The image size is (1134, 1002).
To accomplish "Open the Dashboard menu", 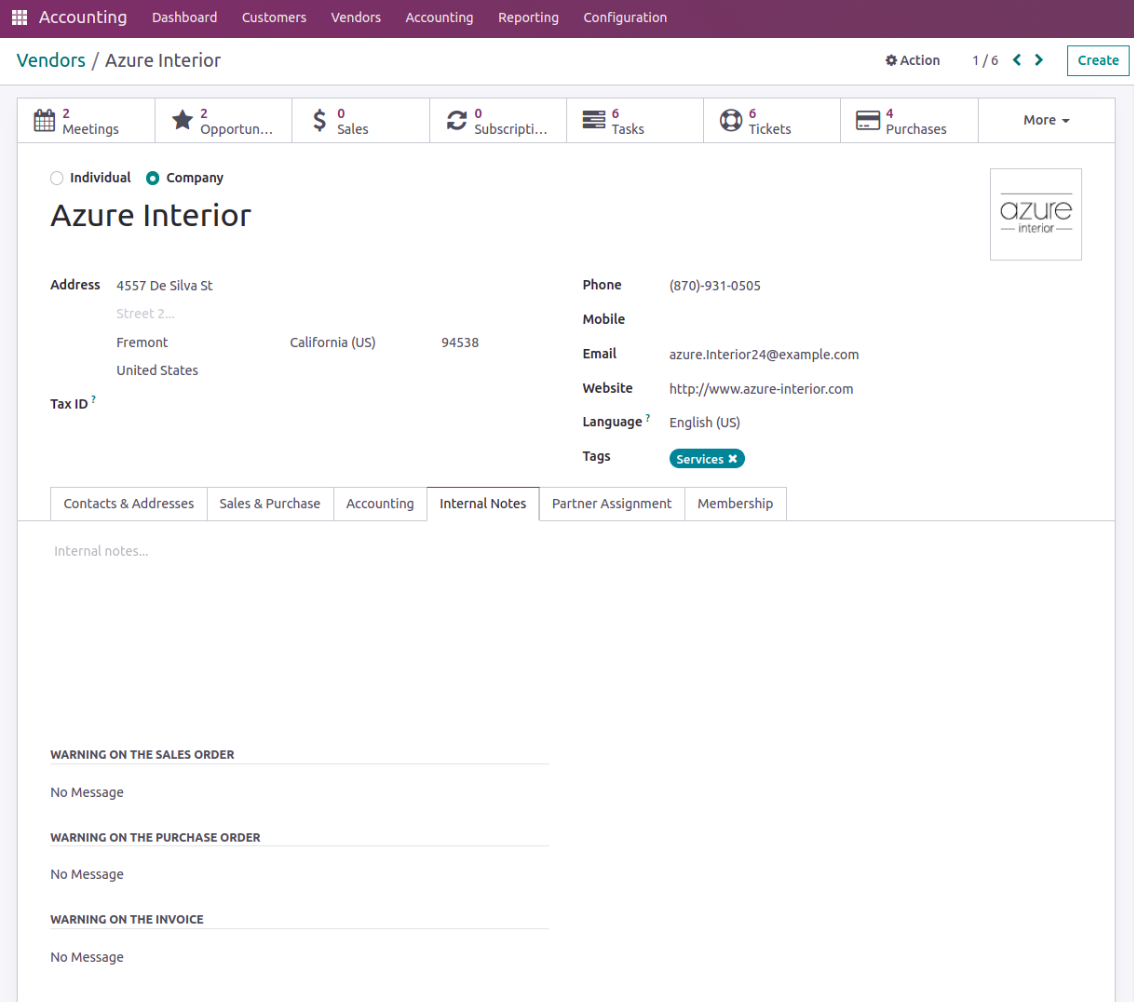I will pos(184,17).
